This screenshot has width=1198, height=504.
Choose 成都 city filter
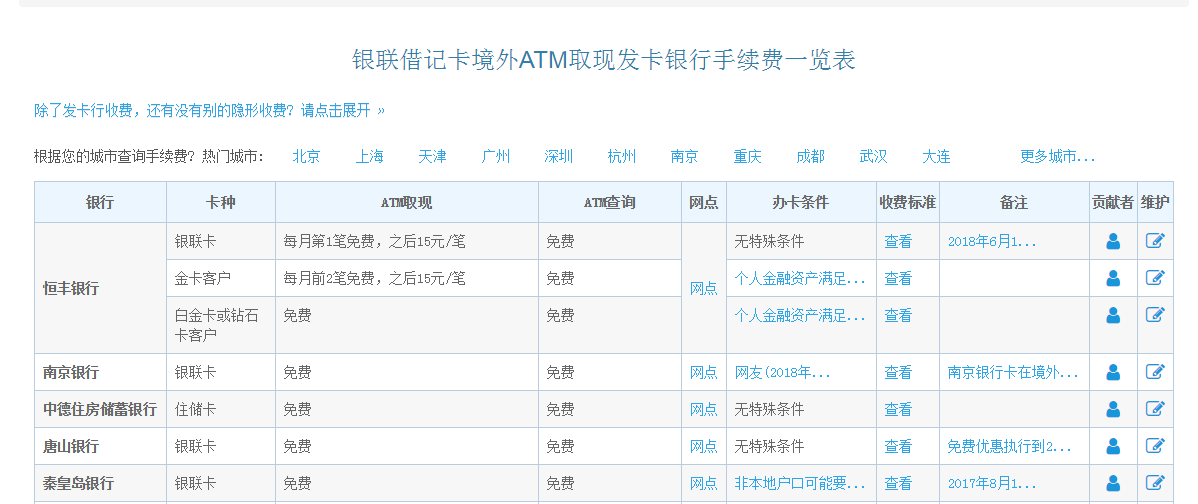coord(810,157)
